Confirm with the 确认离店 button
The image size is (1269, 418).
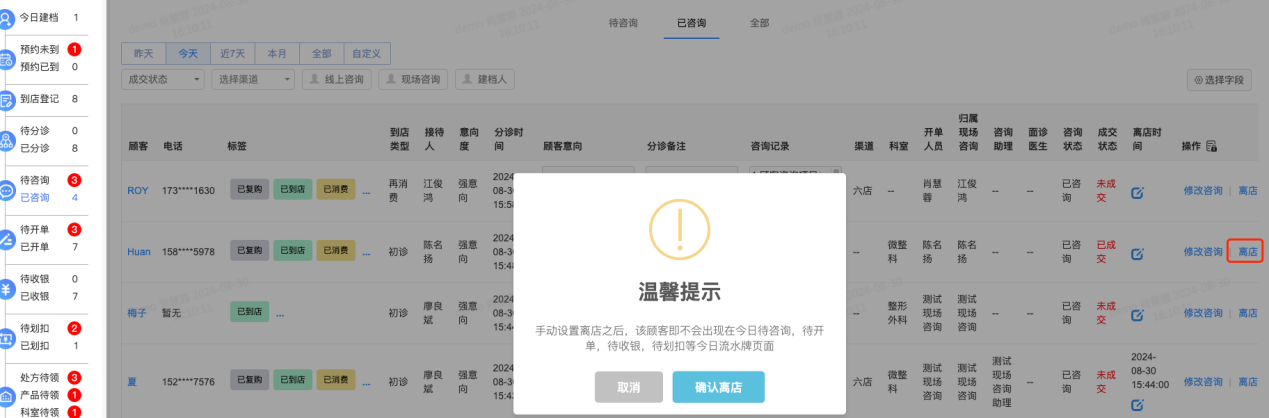point(718,387)
